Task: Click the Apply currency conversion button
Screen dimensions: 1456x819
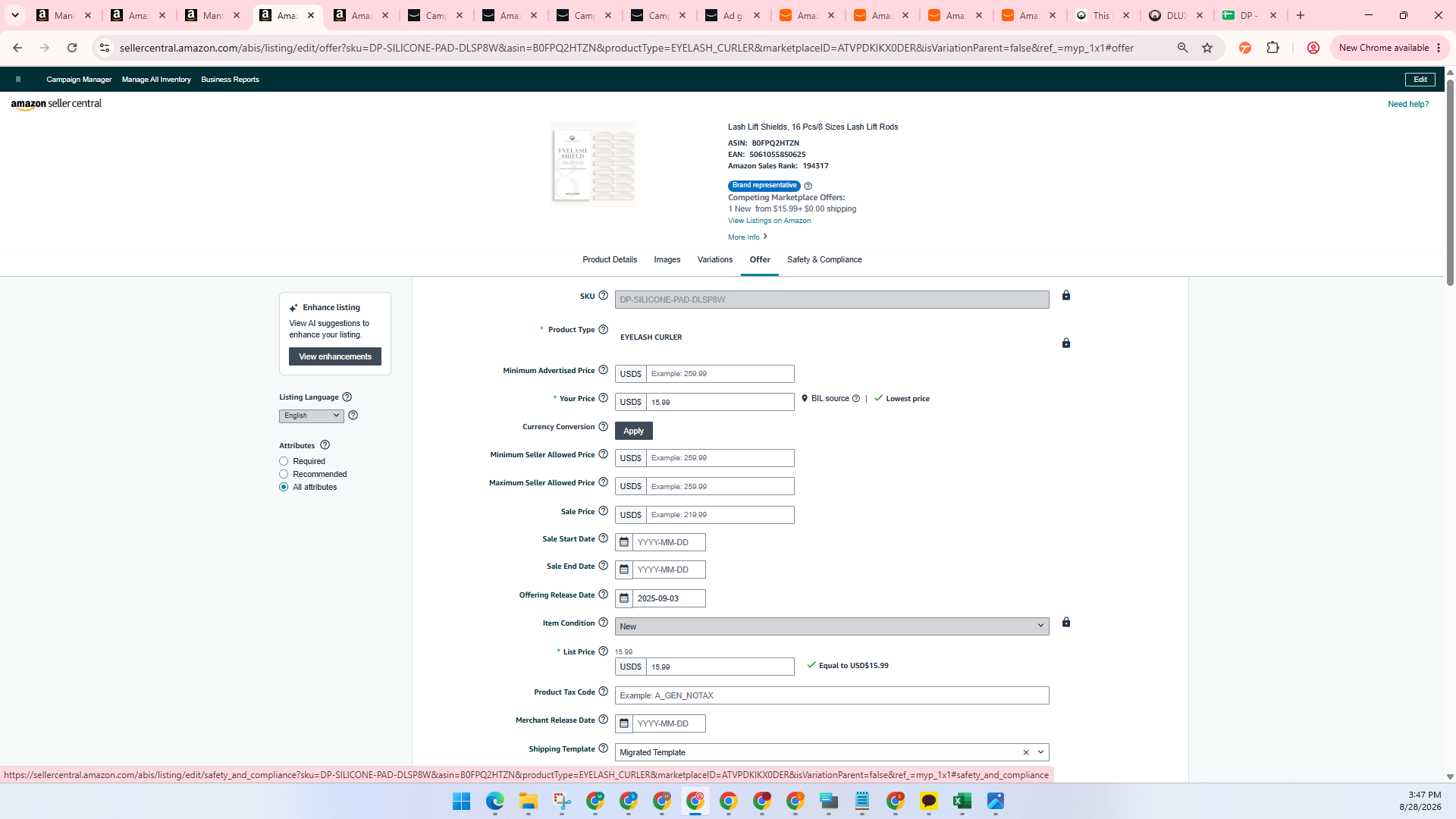Action: point(634,431)
